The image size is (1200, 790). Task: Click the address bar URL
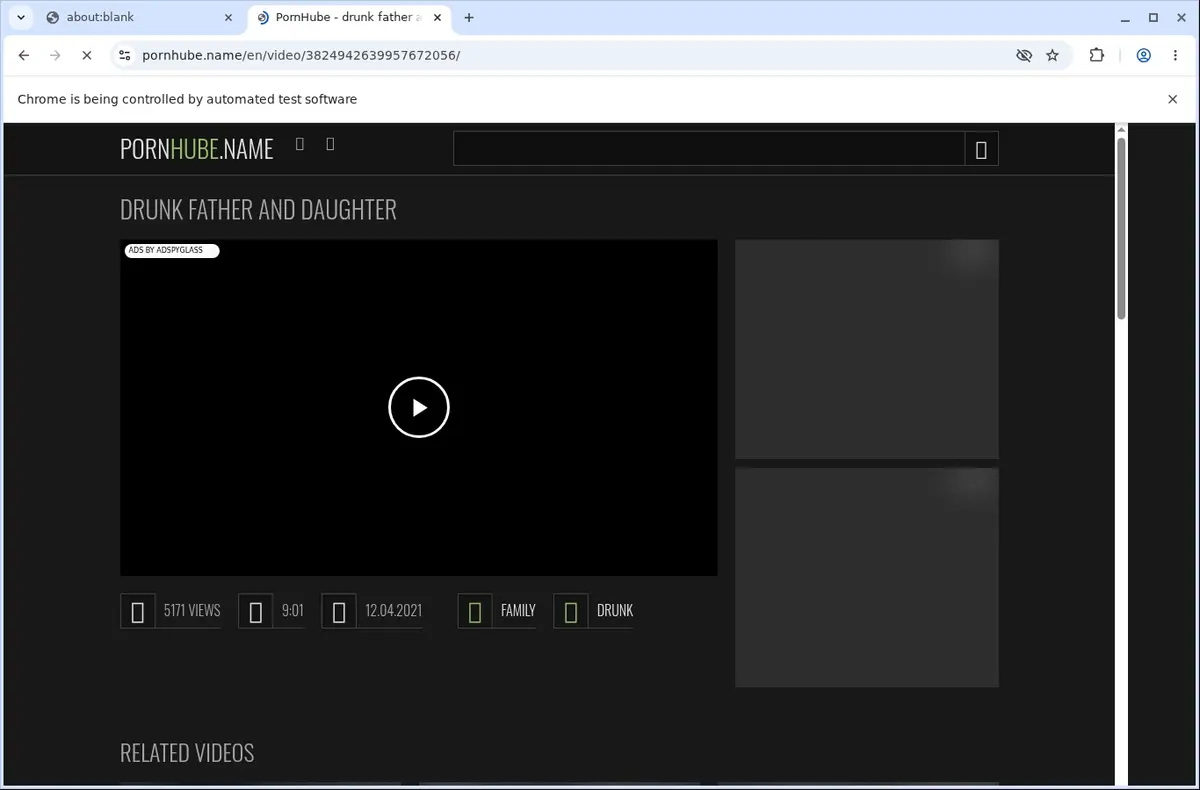point(301,55)
